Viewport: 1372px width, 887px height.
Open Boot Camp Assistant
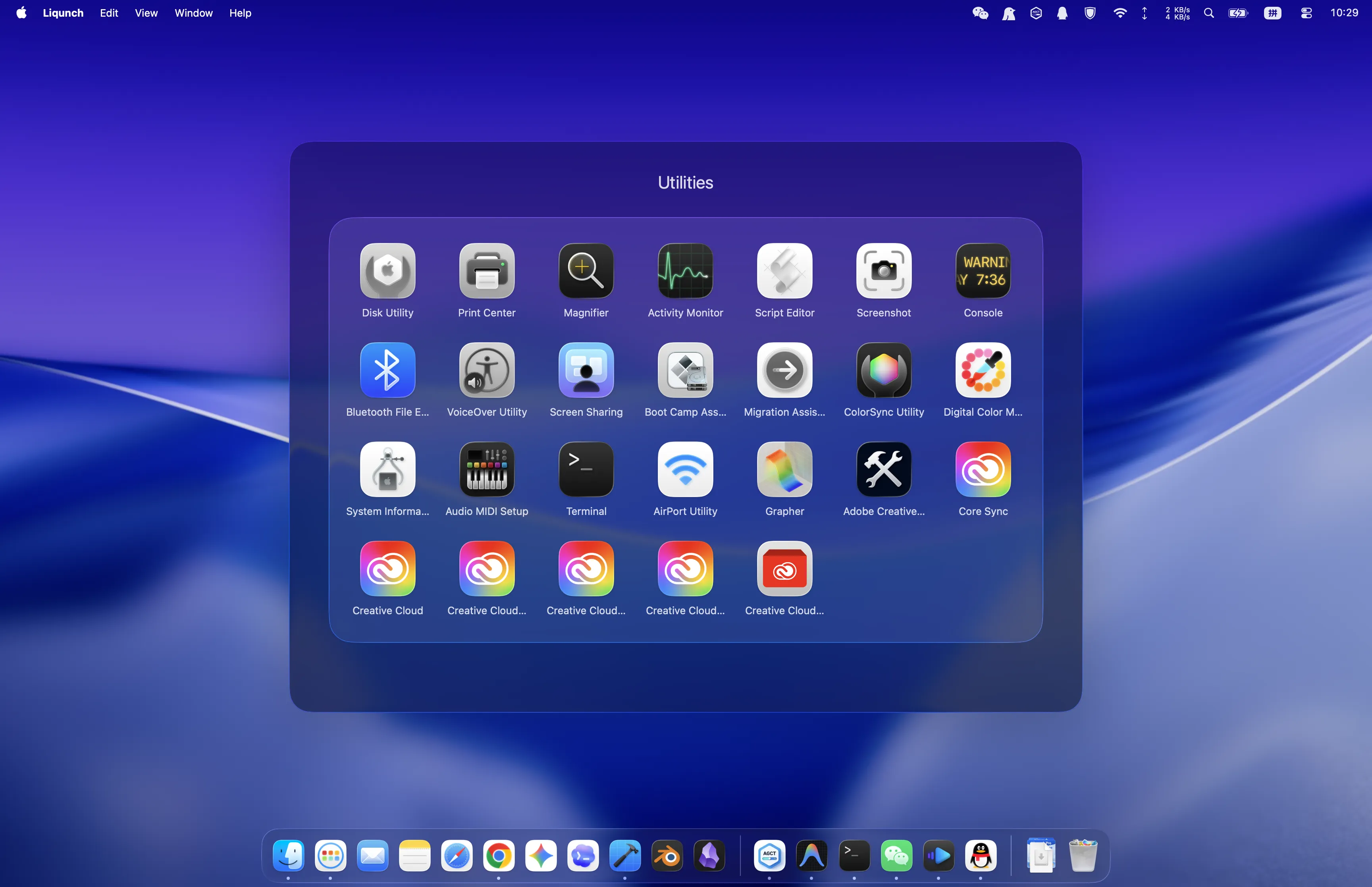(685, 370)
